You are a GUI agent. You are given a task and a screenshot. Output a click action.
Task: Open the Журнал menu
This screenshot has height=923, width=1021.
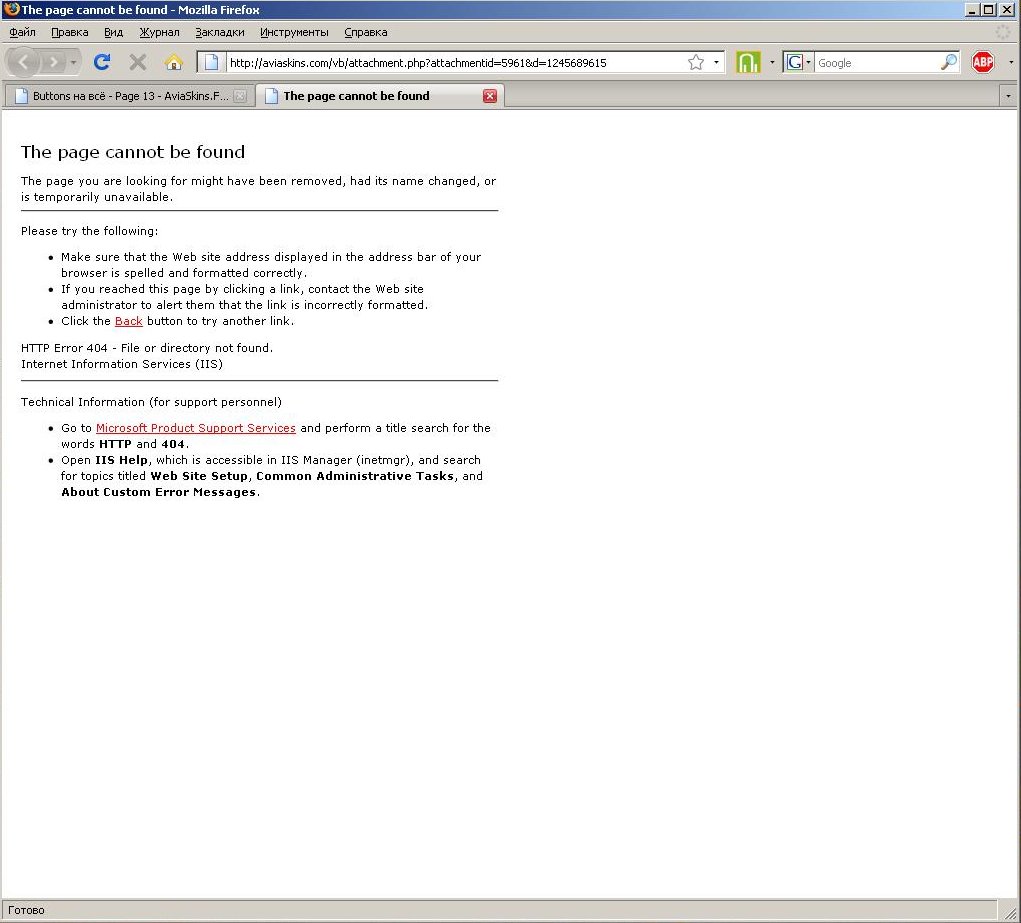click(159, 32)
